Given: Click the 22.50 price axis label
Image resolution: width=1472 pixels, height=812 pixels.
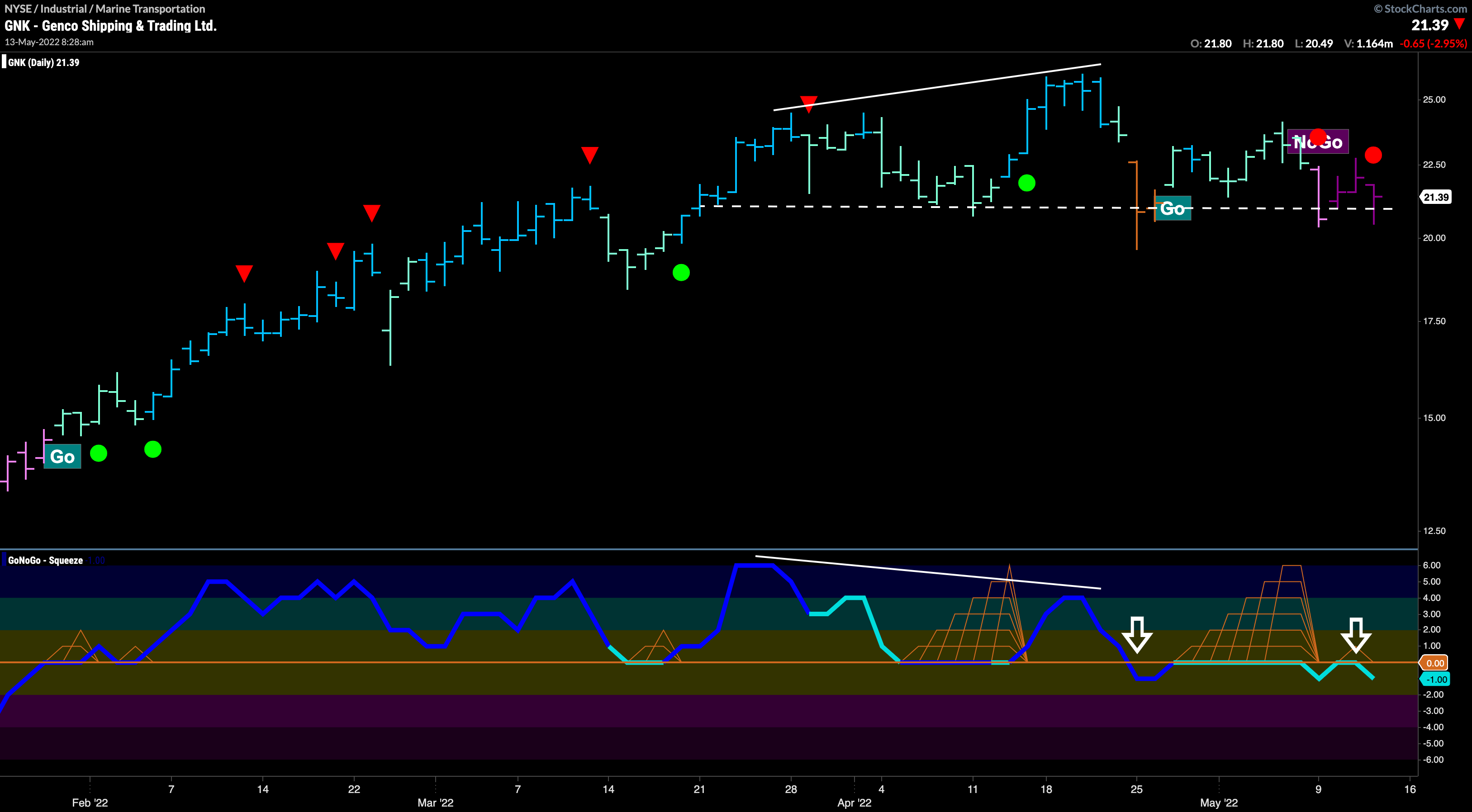Looking at the screenshot, I should click(x=1434, y=165).
